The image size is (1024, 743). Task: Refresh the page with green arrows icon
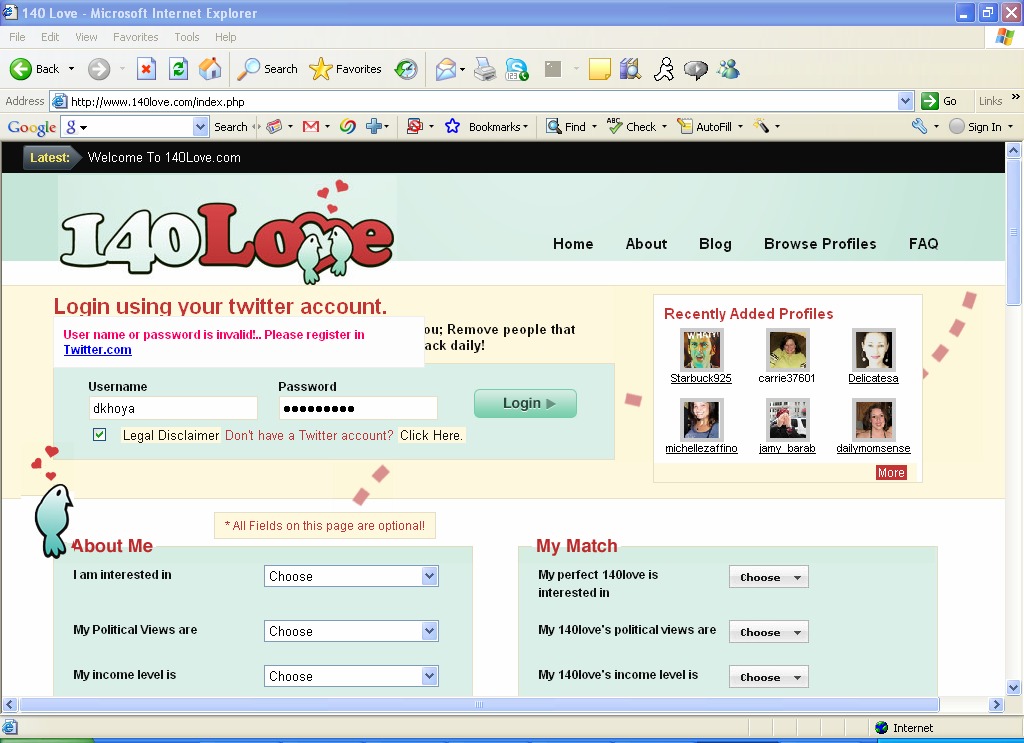click(x=178, y=69)
